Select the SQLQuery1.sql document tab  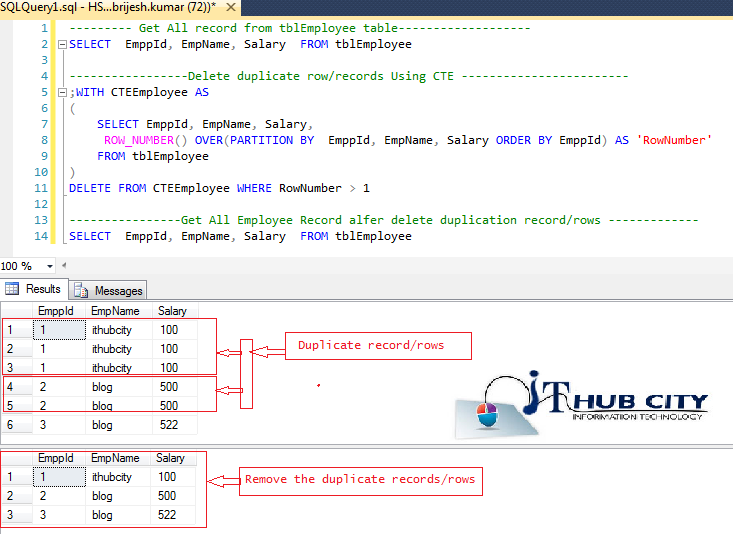122,7
